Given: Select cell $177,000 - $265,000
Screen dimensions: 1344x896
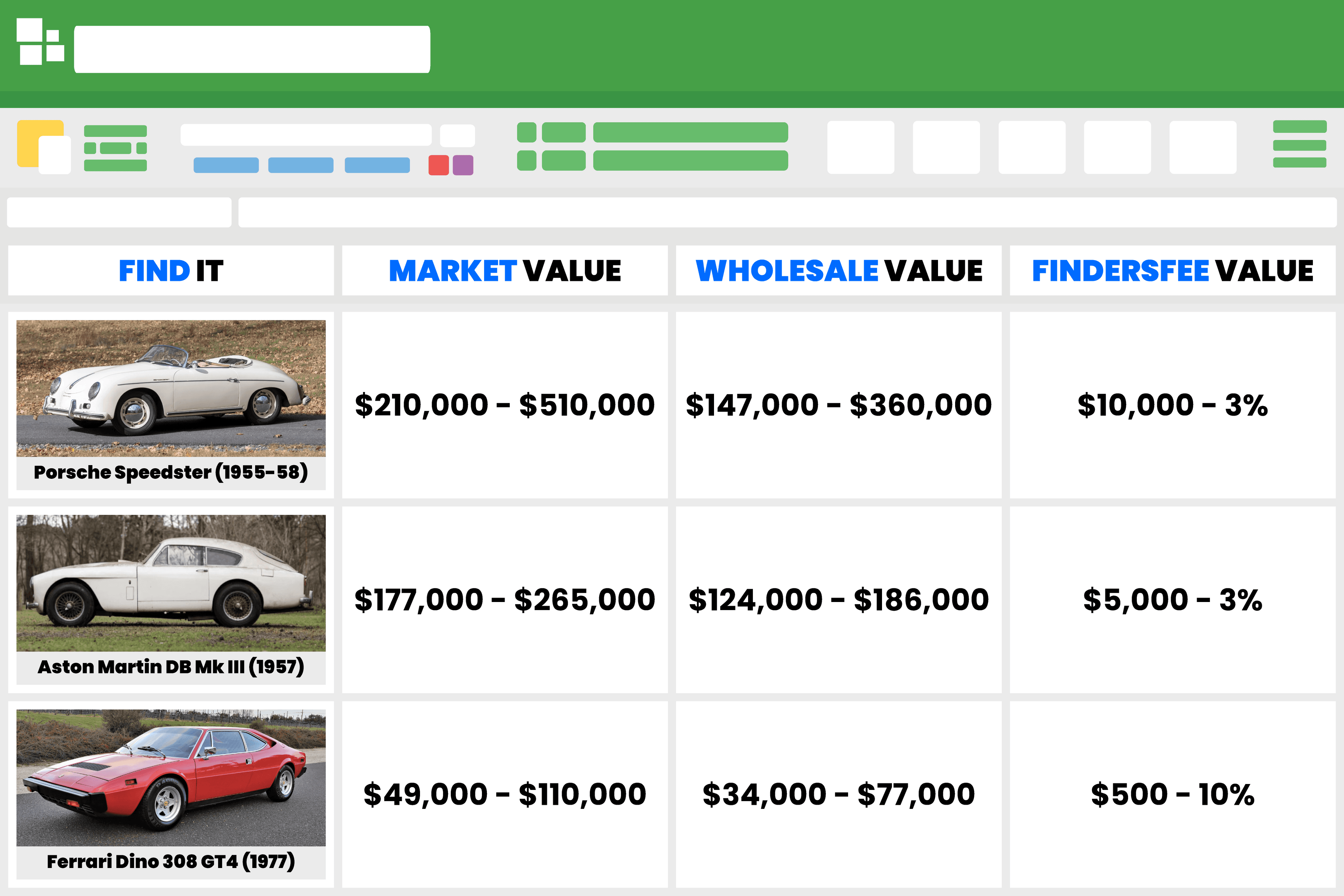Looking at the screenshot, I should [505, 600].
